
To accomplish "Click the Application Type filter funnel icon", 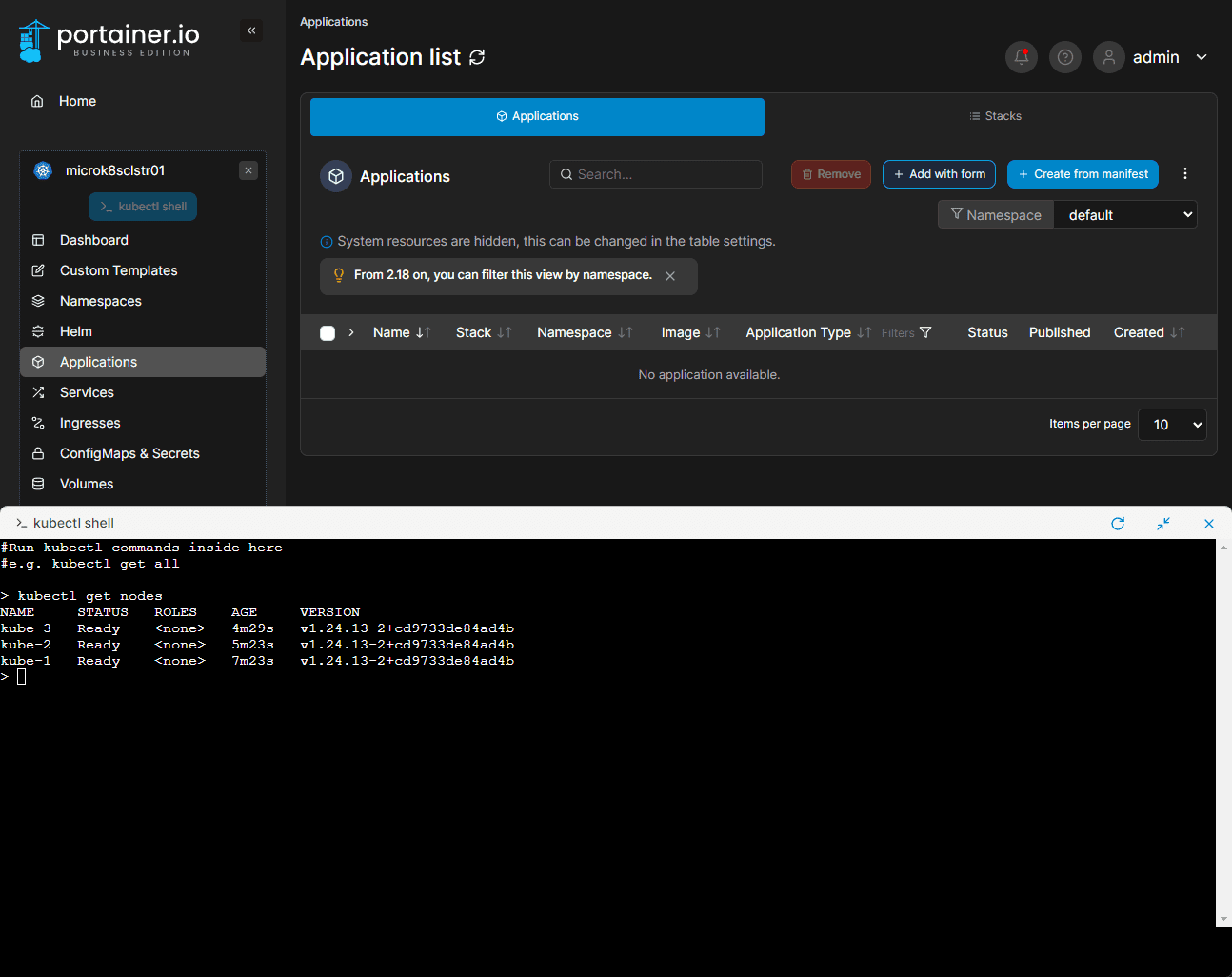I will (x=924, y=332).
